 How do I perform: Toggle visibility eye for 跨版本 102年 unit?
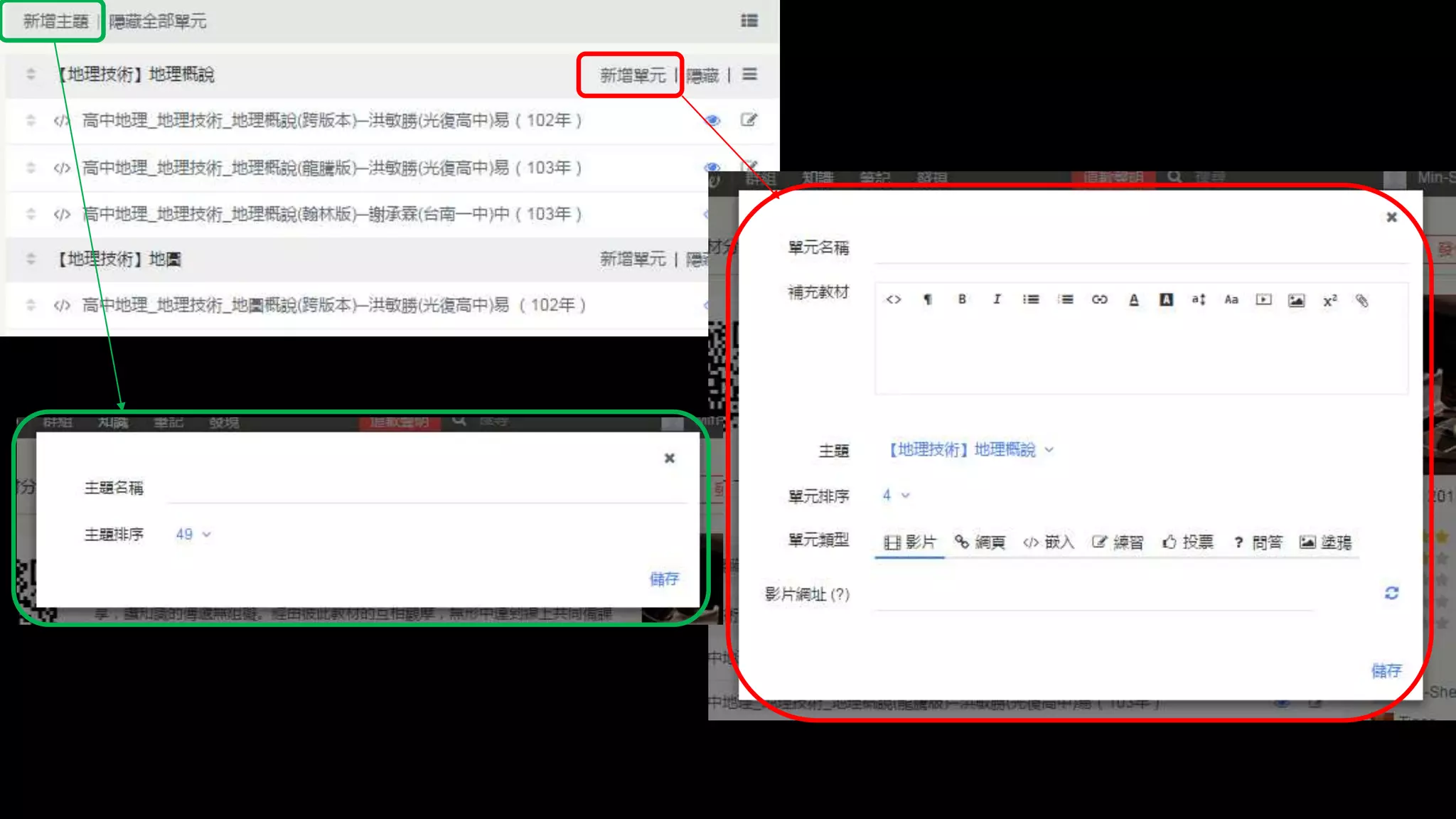(x=712, y=120)
